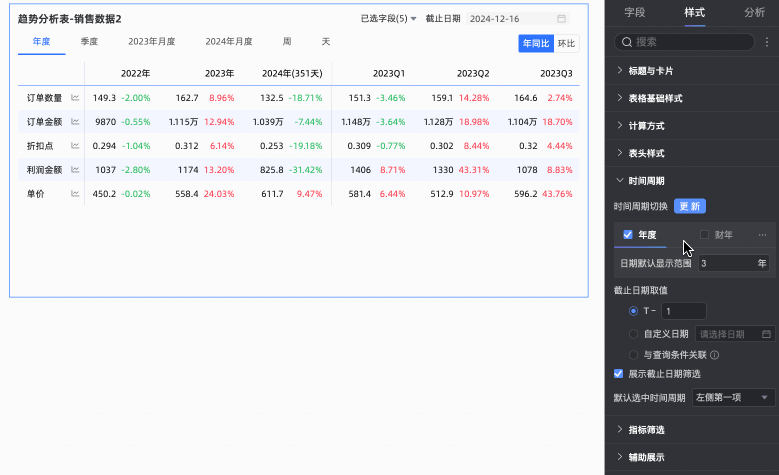Click the 搜索 search input field
The height and width of the screenshot is (475, 779).
[x=685, y=42]
